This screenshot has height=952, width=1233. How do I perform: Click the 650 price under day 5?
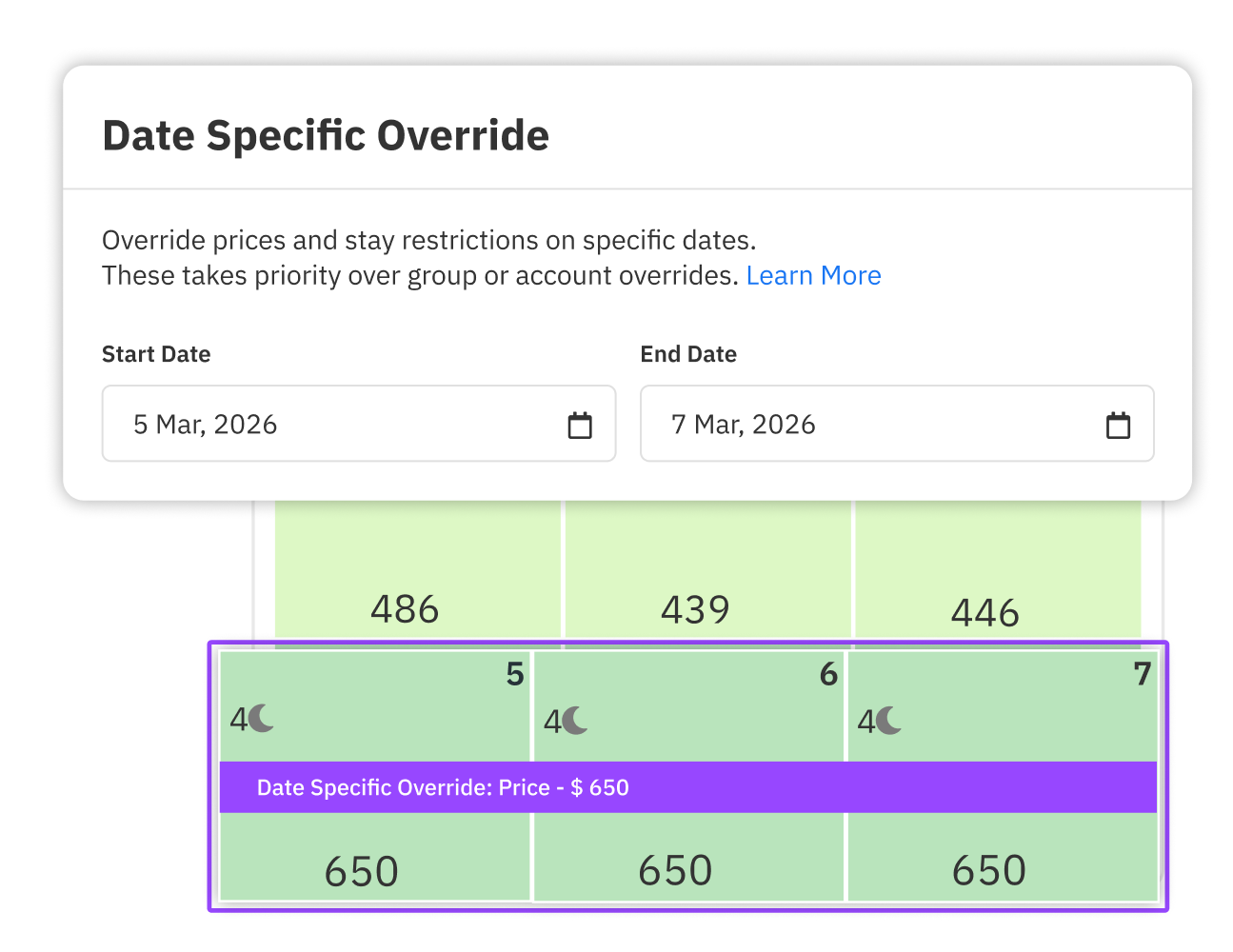(362, 872)
